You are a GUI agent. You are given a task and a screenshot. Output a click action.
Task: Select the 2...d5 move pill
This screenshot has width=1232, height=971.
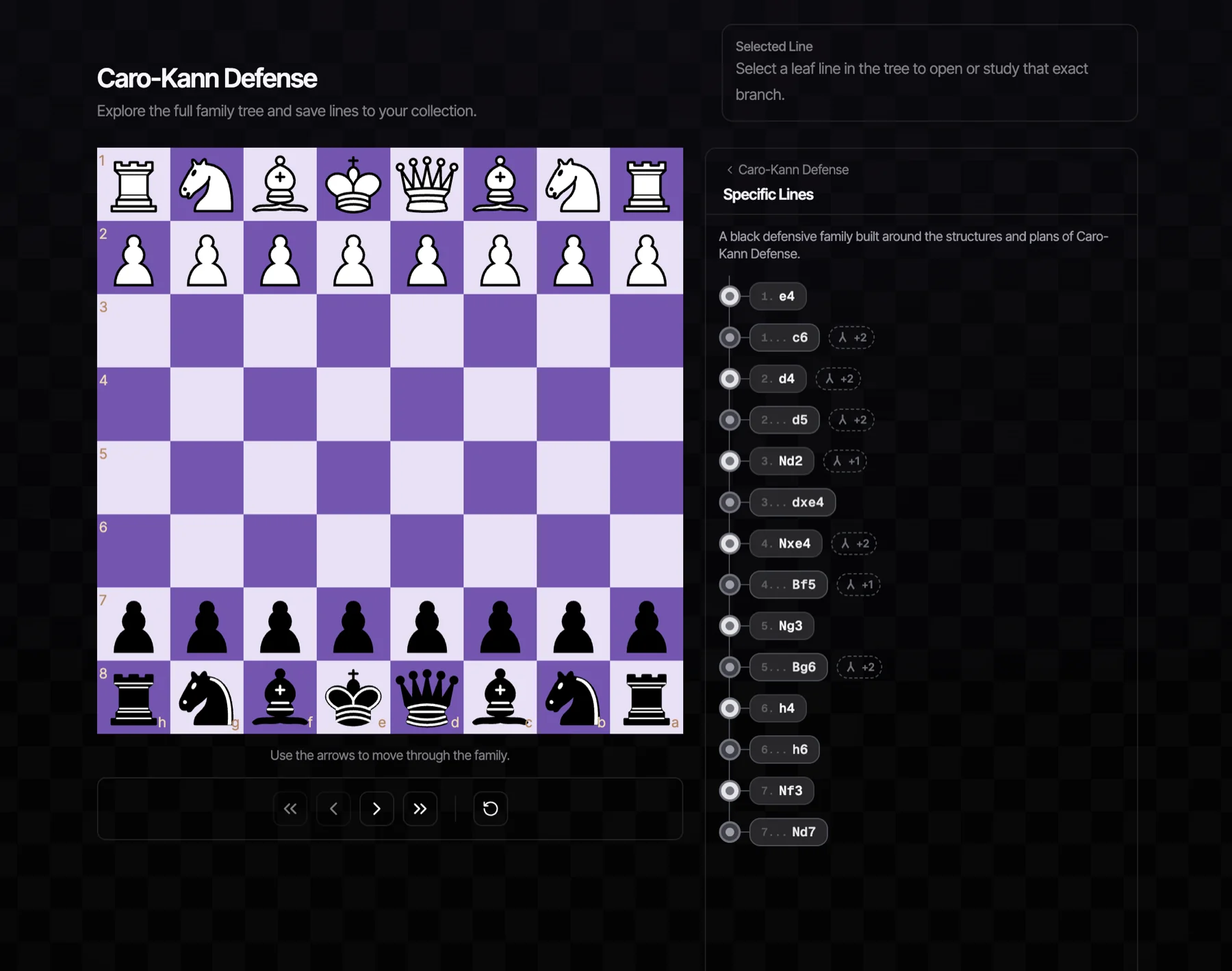(784, 420)
